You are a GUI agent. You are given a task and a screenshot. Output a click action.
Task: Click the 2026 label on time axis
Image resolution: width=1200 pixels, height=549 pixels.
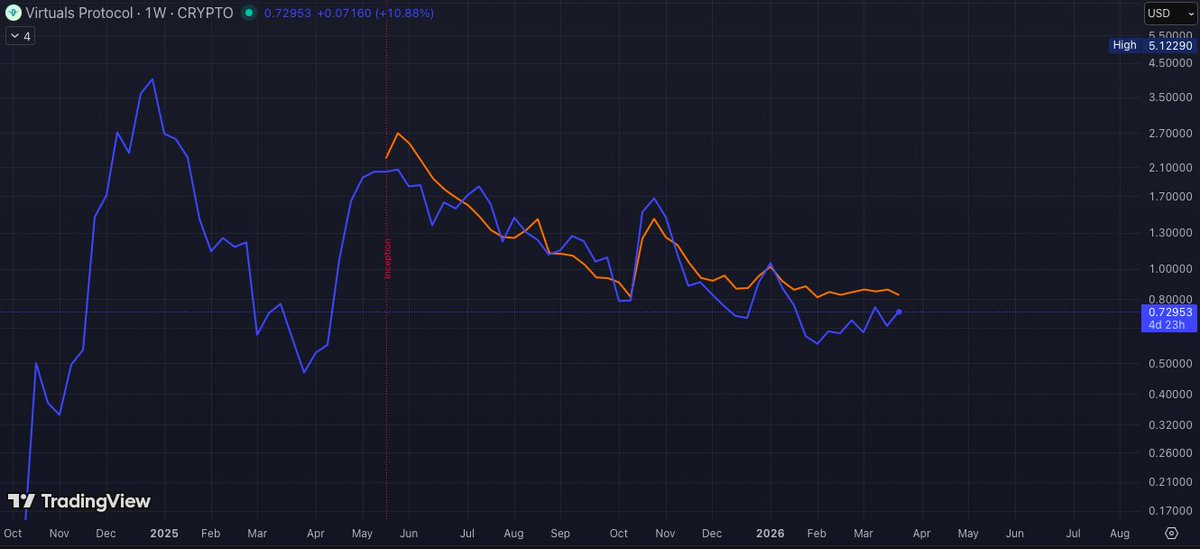pyautogui.click(x=769, y=534)
